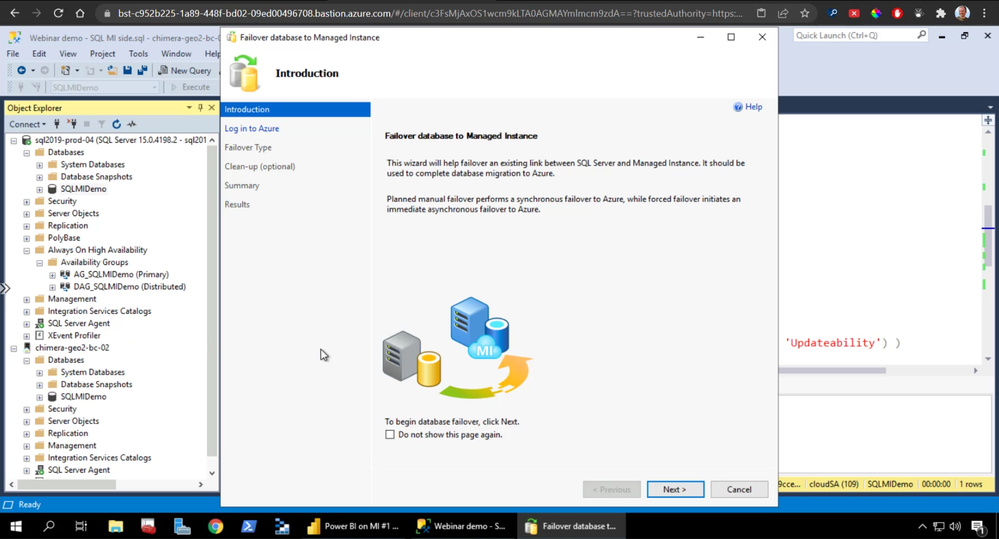Open the Connect dropdown in Object Explorer
The image size is (999, 539).
pyautogui.click(x=27, y=124)
